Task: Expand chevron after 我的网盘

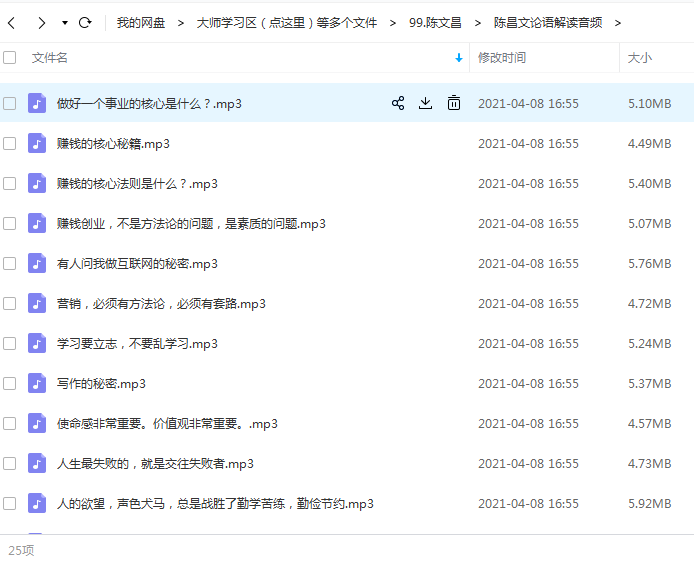Action: 181,23
